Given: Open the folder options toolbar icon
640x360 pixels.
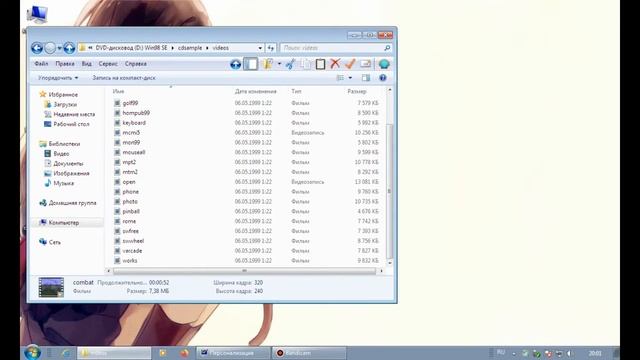Looking at the screenshot, I should (x=268, y=64).
